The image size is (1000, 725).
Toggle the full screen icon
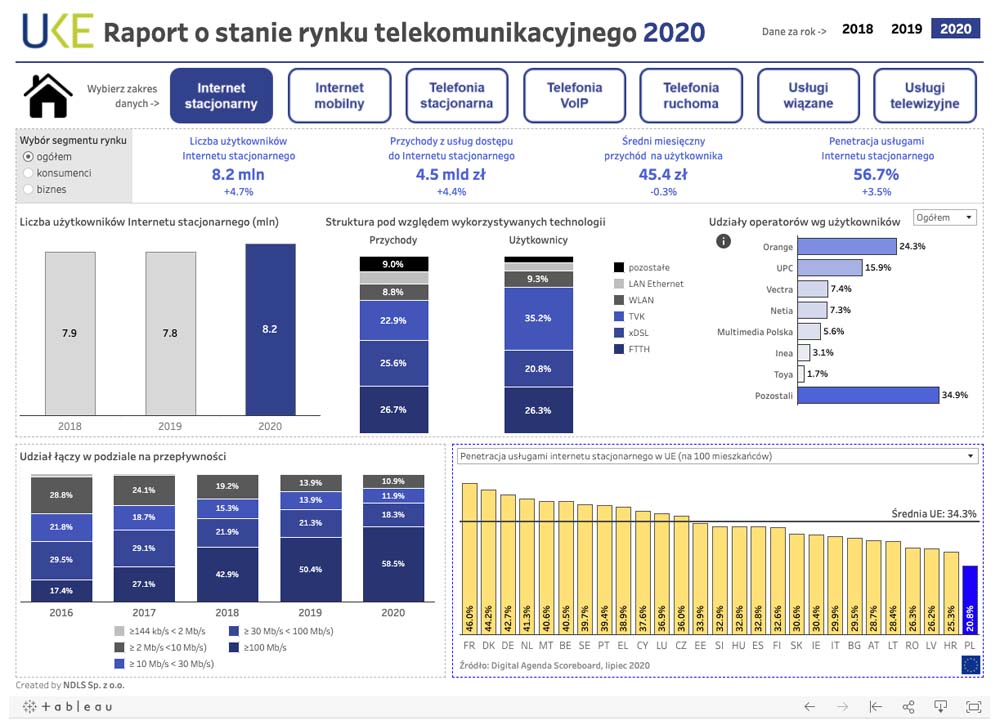point(973,707)
